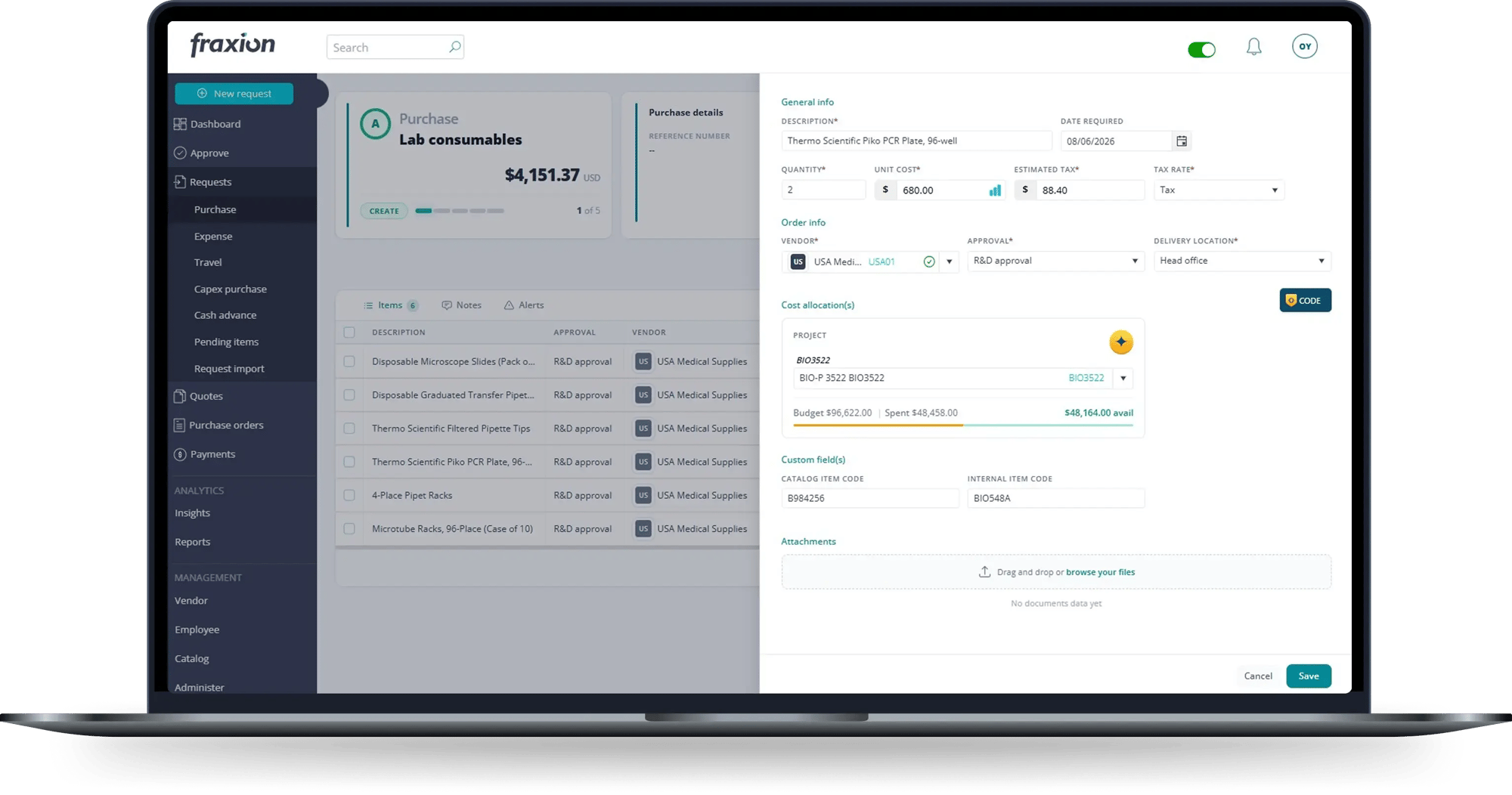This screenshot has height=795, width=1512.
Task: Switch to the Notes tab
Action: [x=462, y=305]
